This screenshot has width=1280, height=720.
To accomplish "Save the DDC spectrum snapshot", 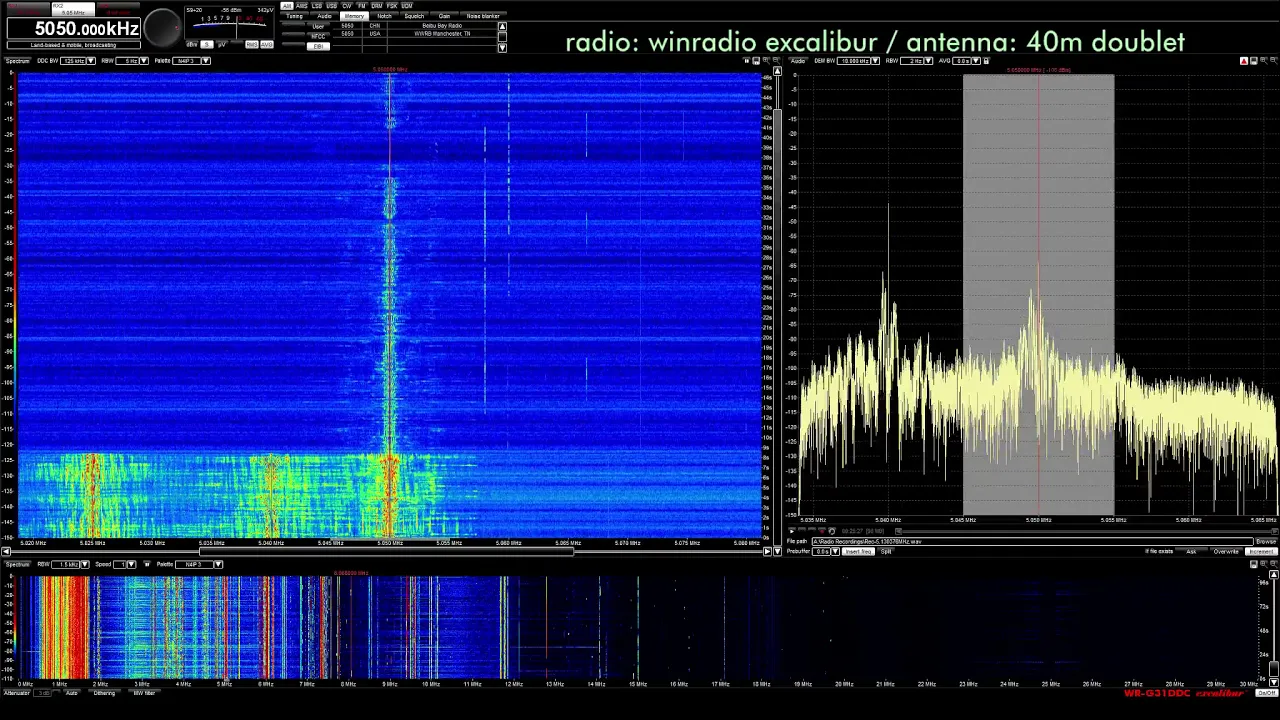I will click(756, 61).
